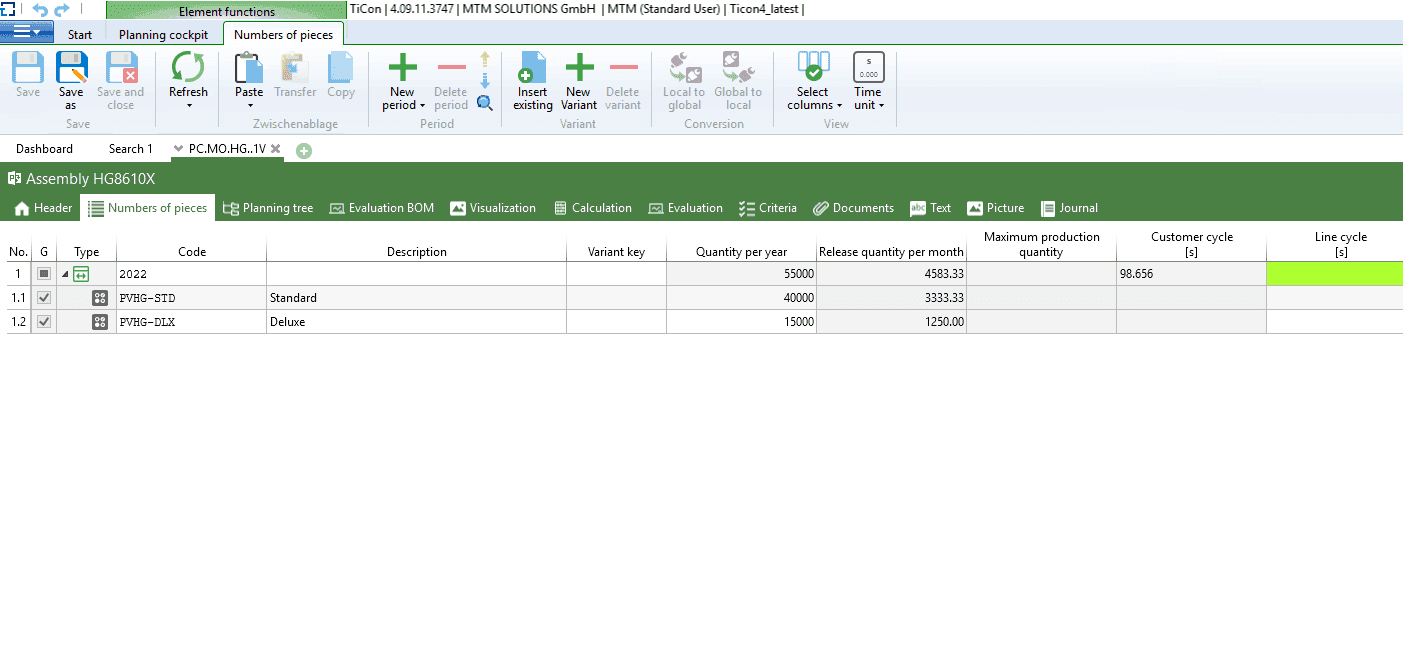Close the PC.MO.HG..1V document tab
The height and width of the screenshot is (645, 1403).
[275, 148]
